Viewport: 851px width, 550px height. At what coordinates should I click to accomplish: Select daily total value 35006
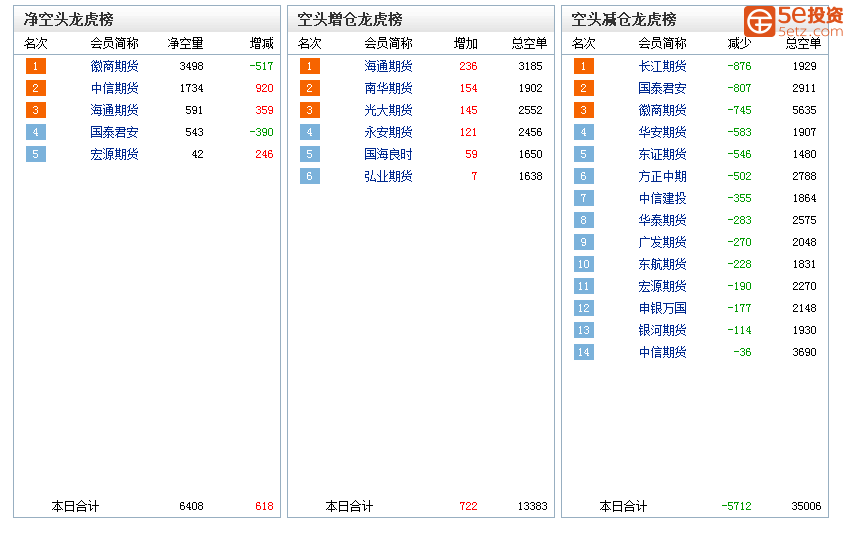(806, 506)
